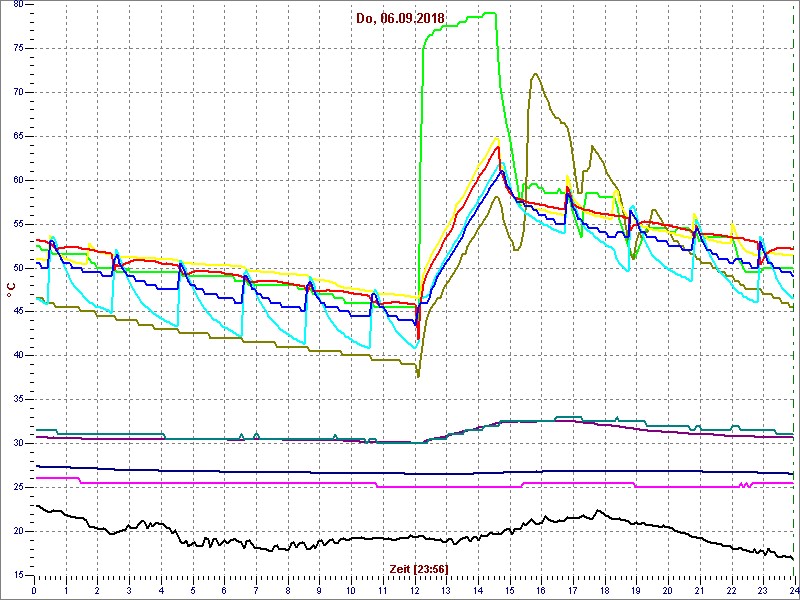Click hour 2 on the time axis

tap(97, 590)
